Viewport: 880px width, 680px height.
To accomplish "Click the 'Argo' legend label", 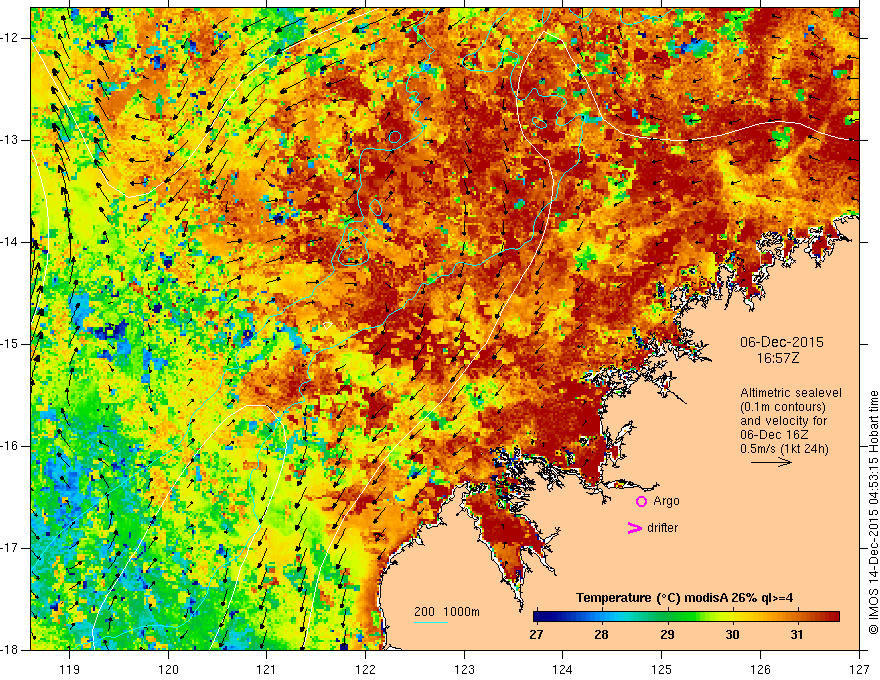I will (x=666, y=502).
